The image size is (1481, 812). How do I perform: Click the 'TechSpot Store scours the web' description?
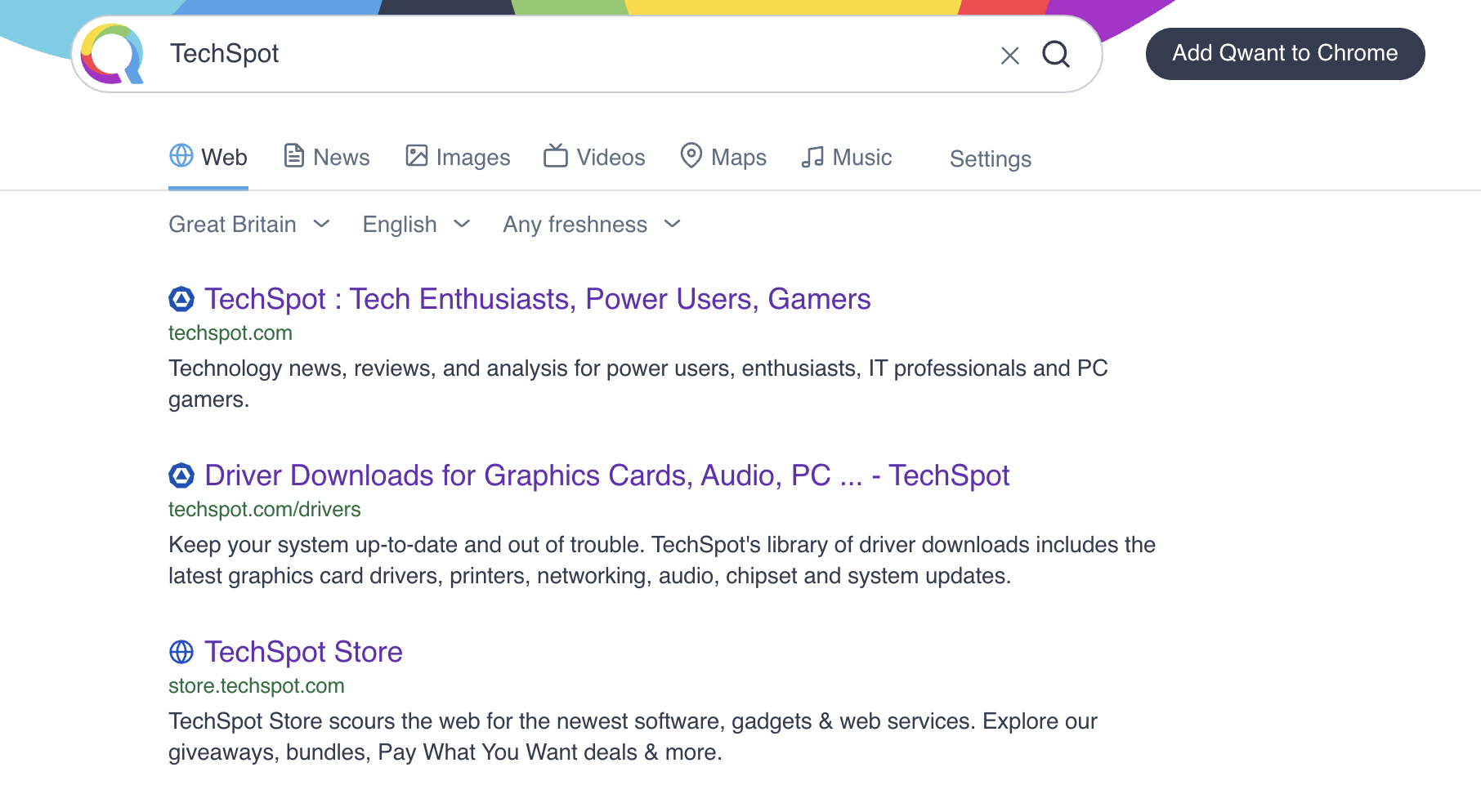click(x=633, y=737)
